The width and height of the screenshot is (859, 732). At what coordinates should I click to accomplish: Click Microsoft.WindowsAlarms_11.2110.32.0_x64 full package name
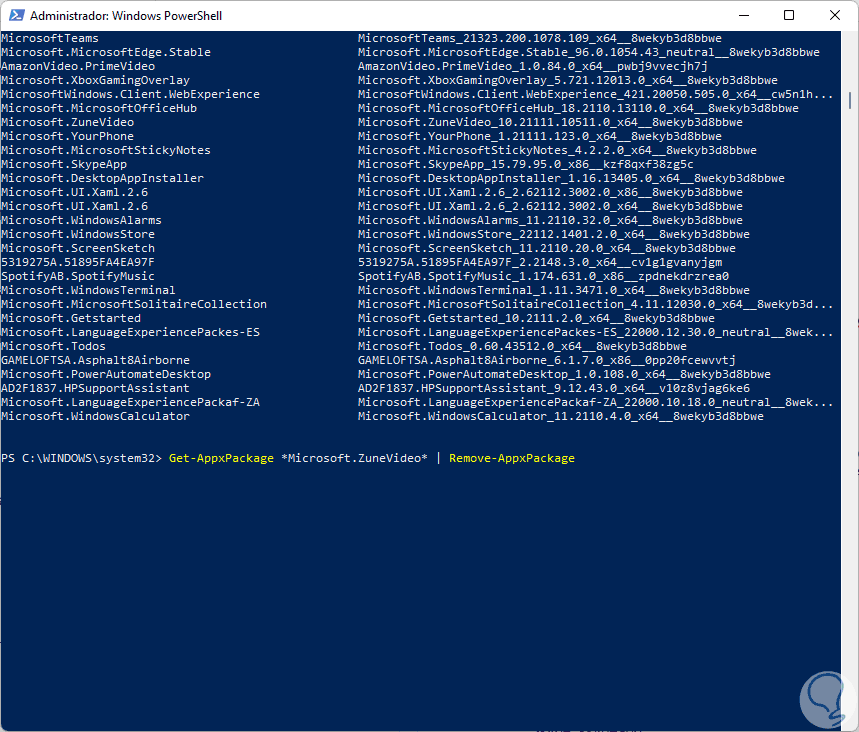pos(550,220)
